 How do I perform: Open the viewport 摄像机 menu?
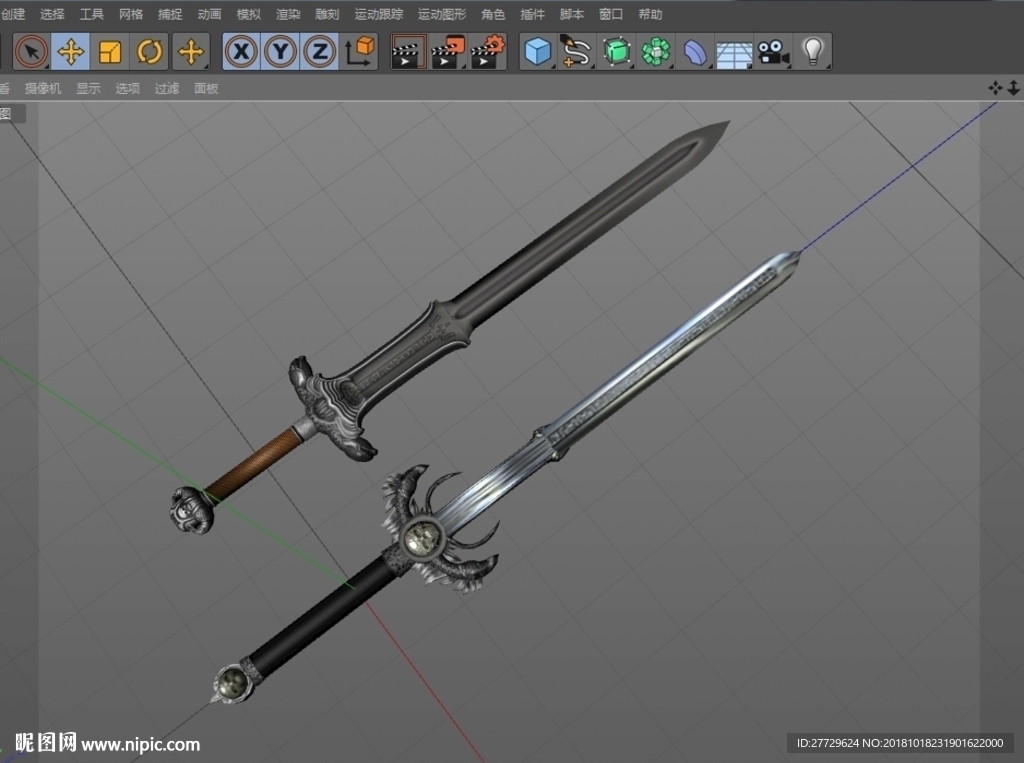(x=43, y=88)
